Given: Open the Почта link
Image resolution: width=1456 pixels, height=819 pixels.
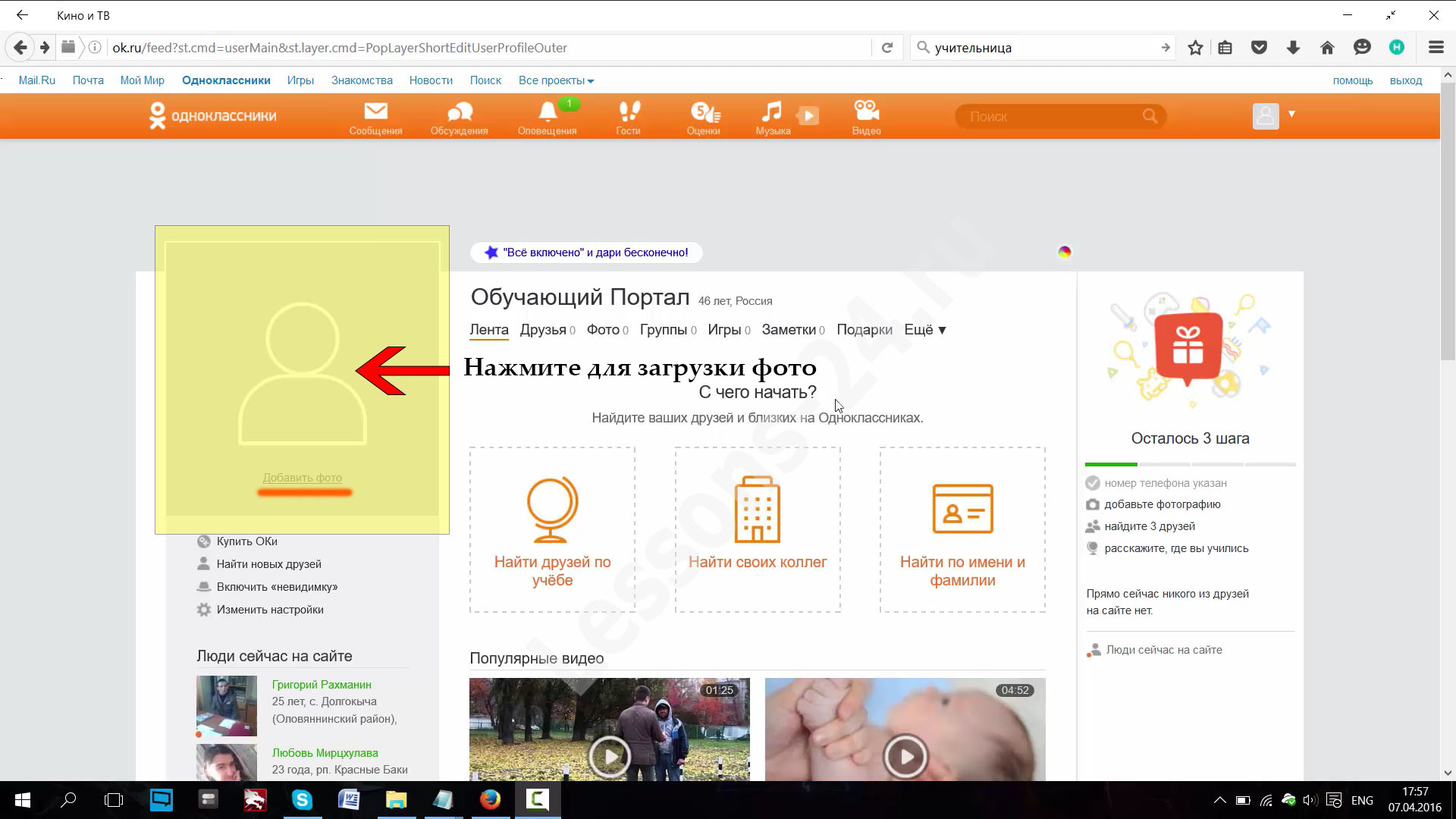Looking at the screenshot, I should [88, 80].
